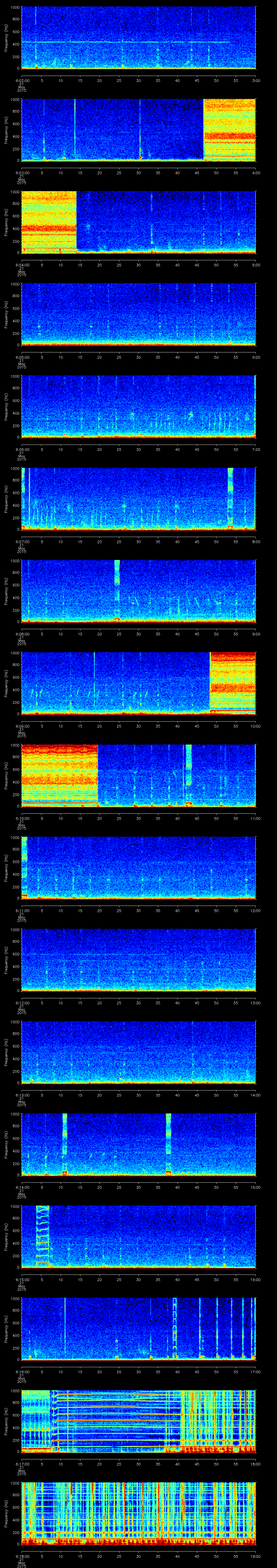Click the 19:00 end time label

255,1556
